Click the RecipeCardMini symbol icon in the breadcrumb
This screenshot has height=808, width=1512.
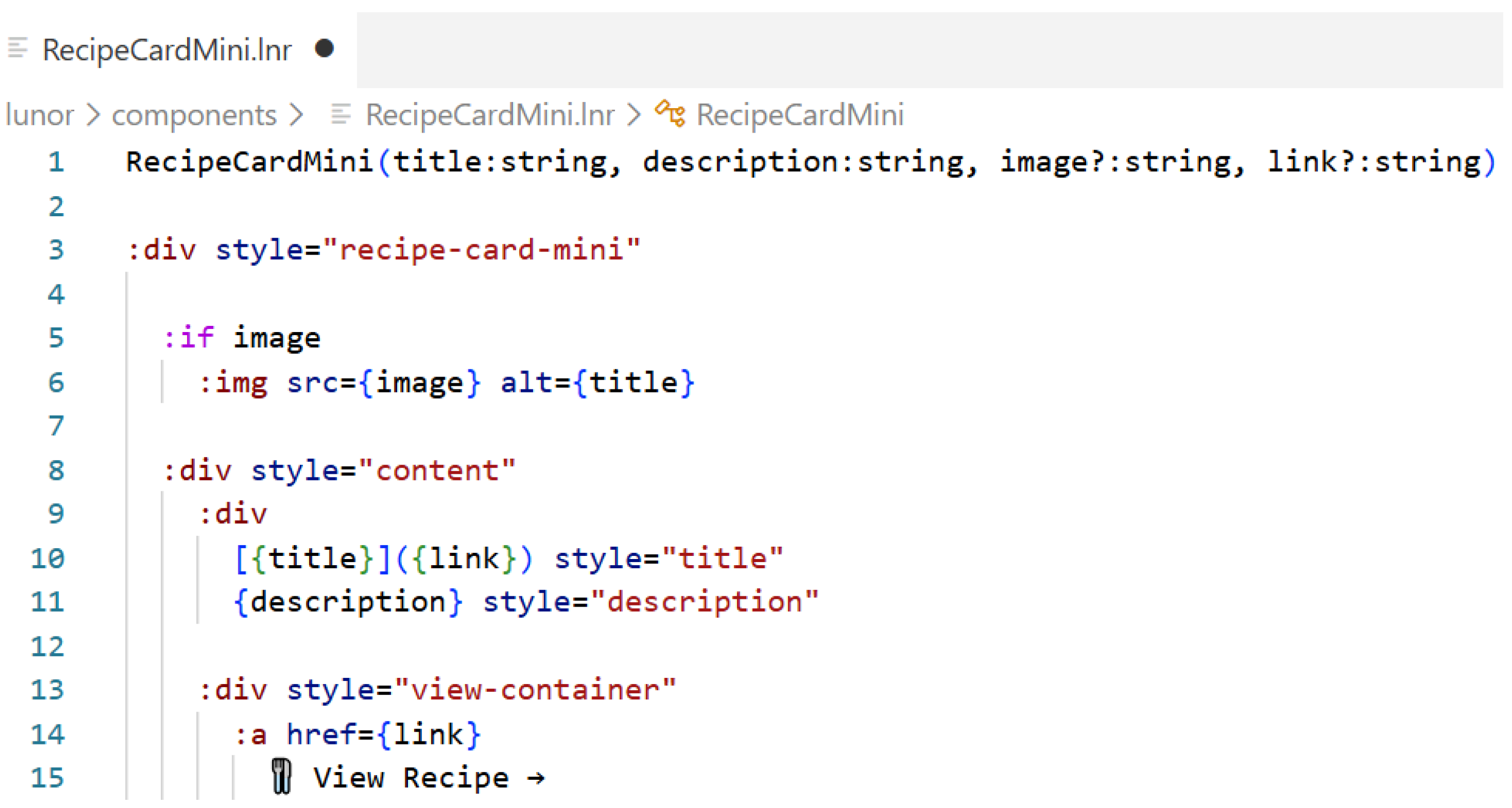(670, 113)
